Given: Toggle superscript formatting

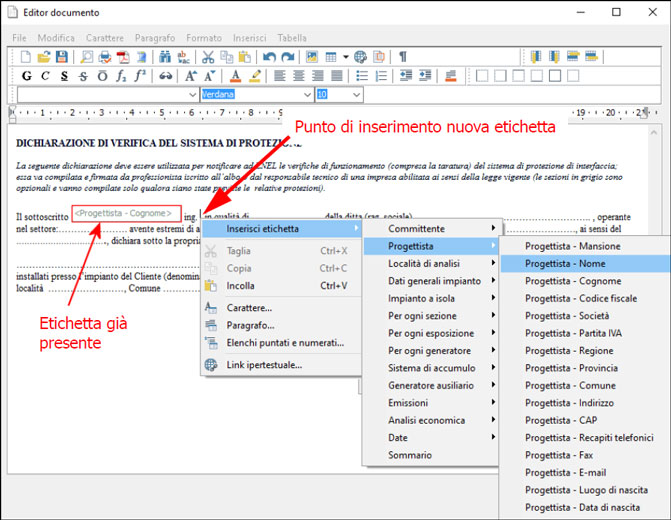Looking at the screenshot, I should coord(140,76).
